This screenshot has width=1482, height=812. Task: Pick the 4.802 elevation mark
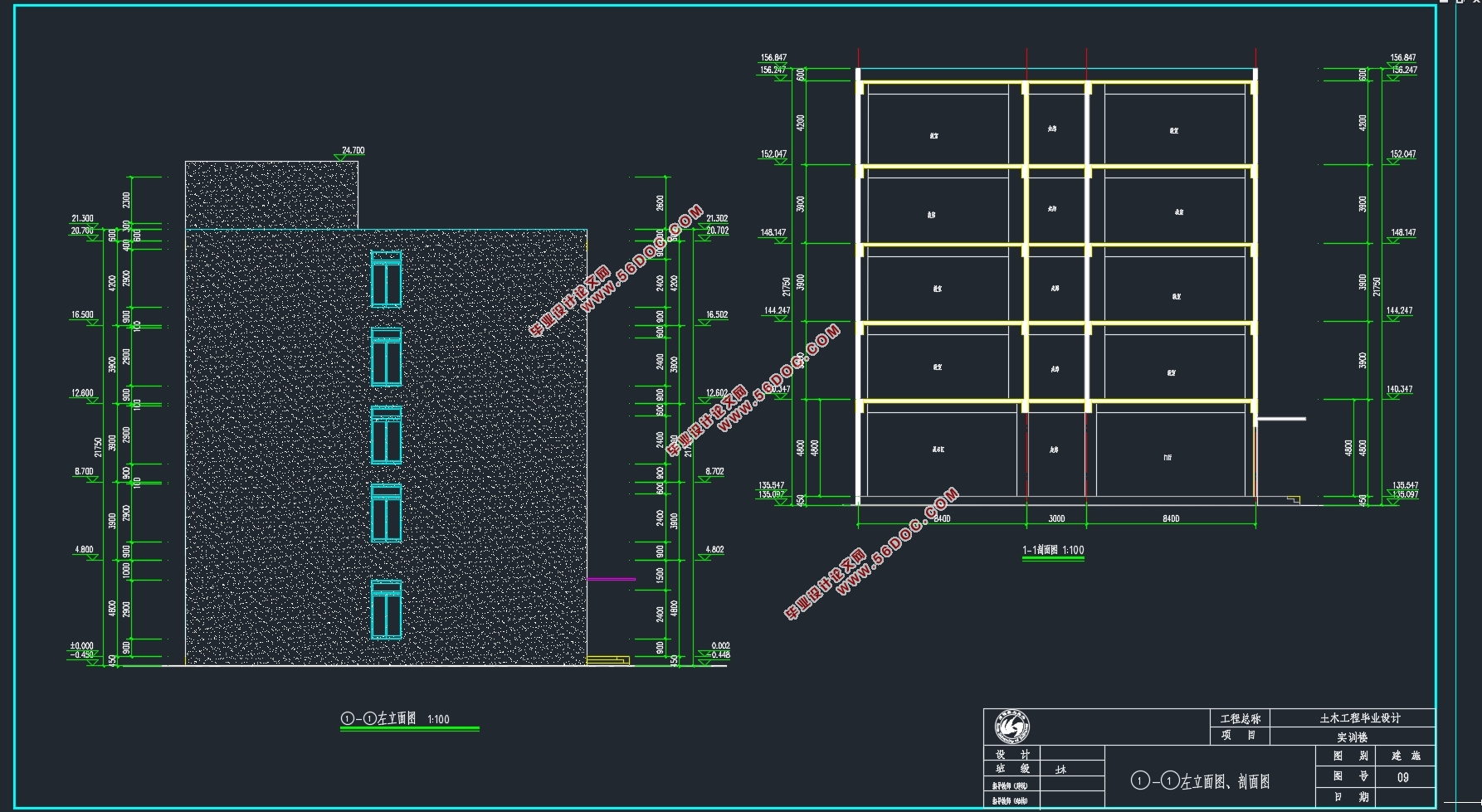[715, 549]
